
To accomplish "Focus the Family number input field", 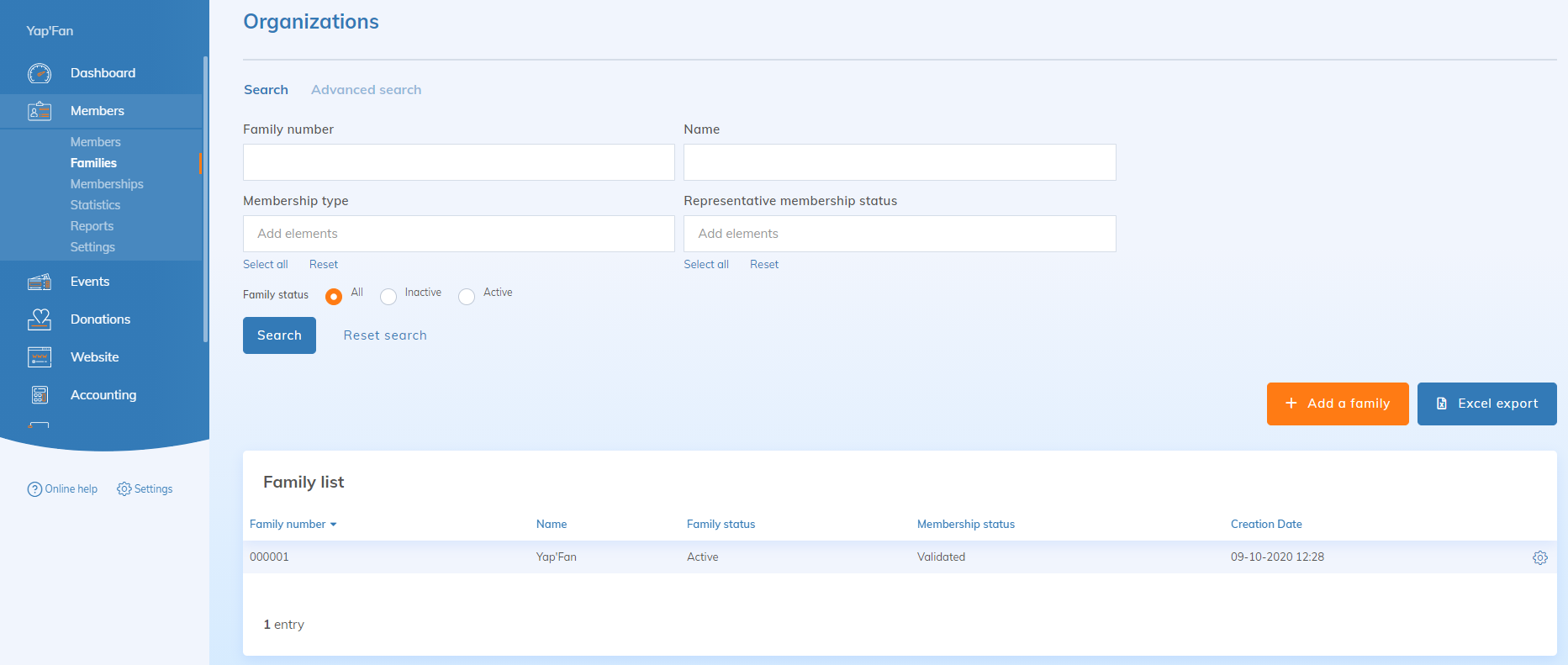I will click(x=458, y=162).
